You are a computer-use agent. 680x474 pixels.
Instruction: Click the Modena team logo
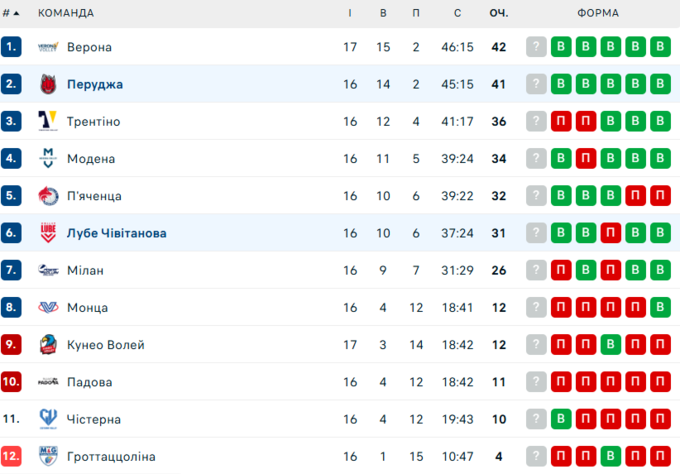pos(48,158)
